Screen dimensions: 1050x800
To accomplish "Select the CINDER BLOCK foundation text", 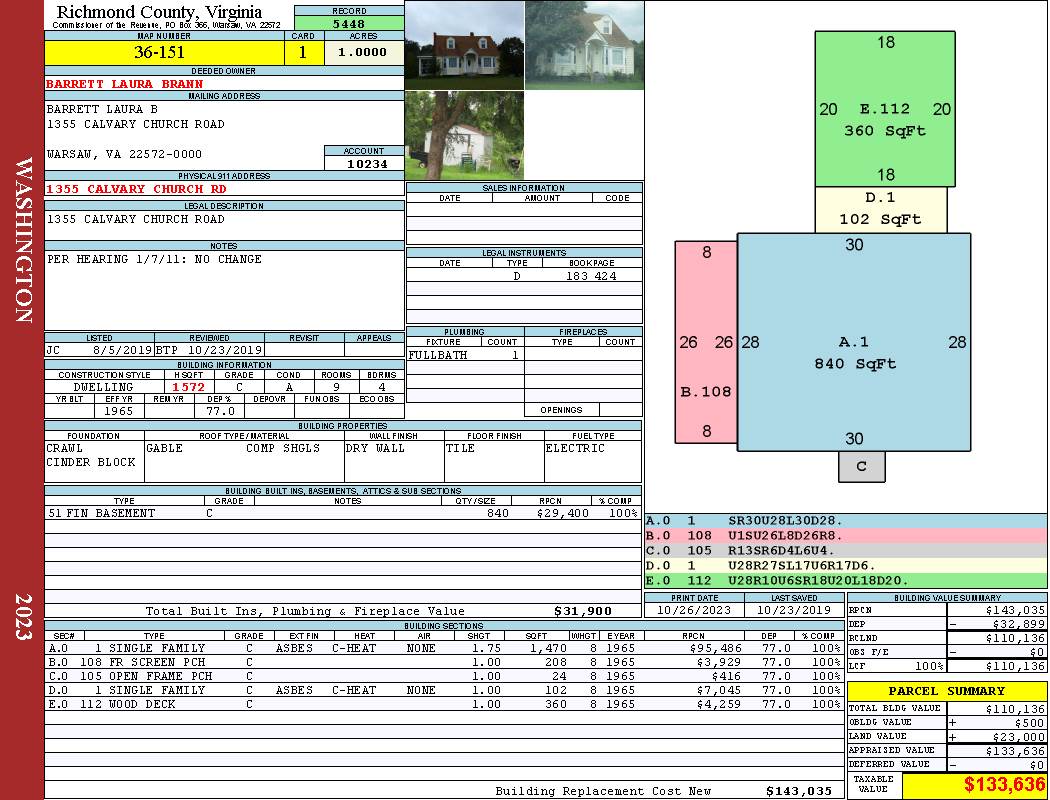I will 91,462.
